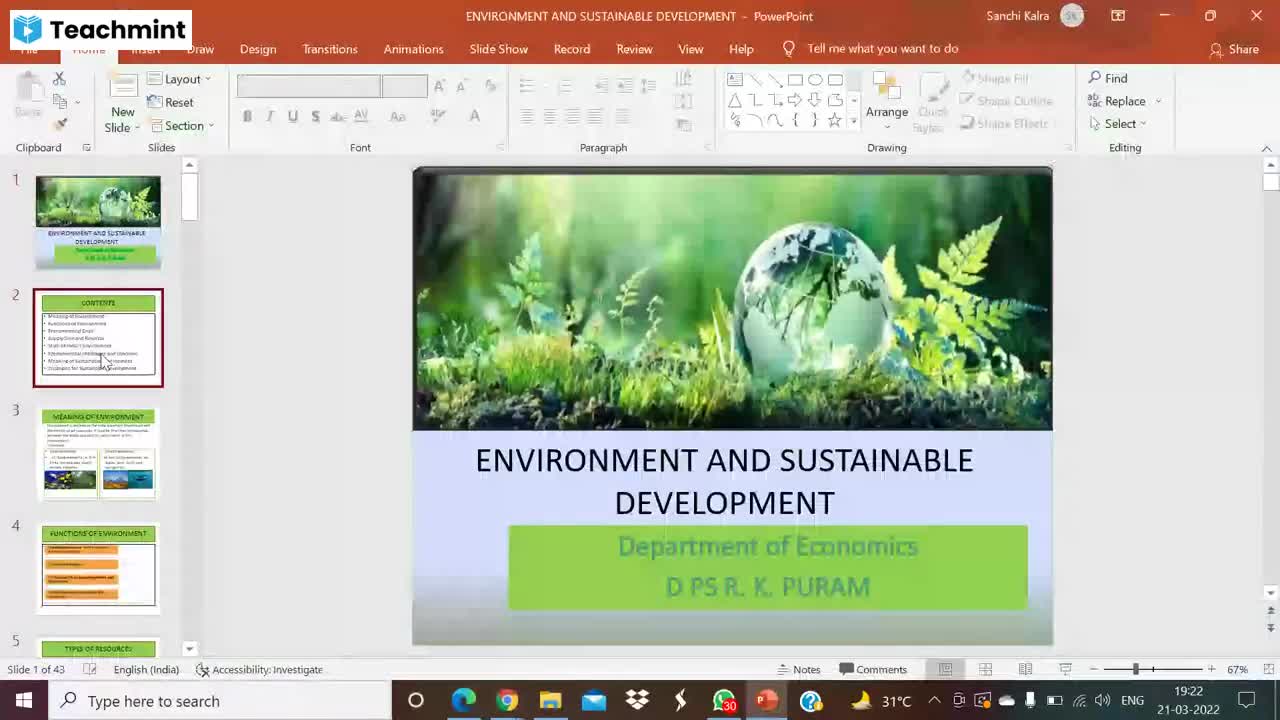Open Slide Sorter view from the status bar
Viewport: 1280px width, 720px height.
985,669
